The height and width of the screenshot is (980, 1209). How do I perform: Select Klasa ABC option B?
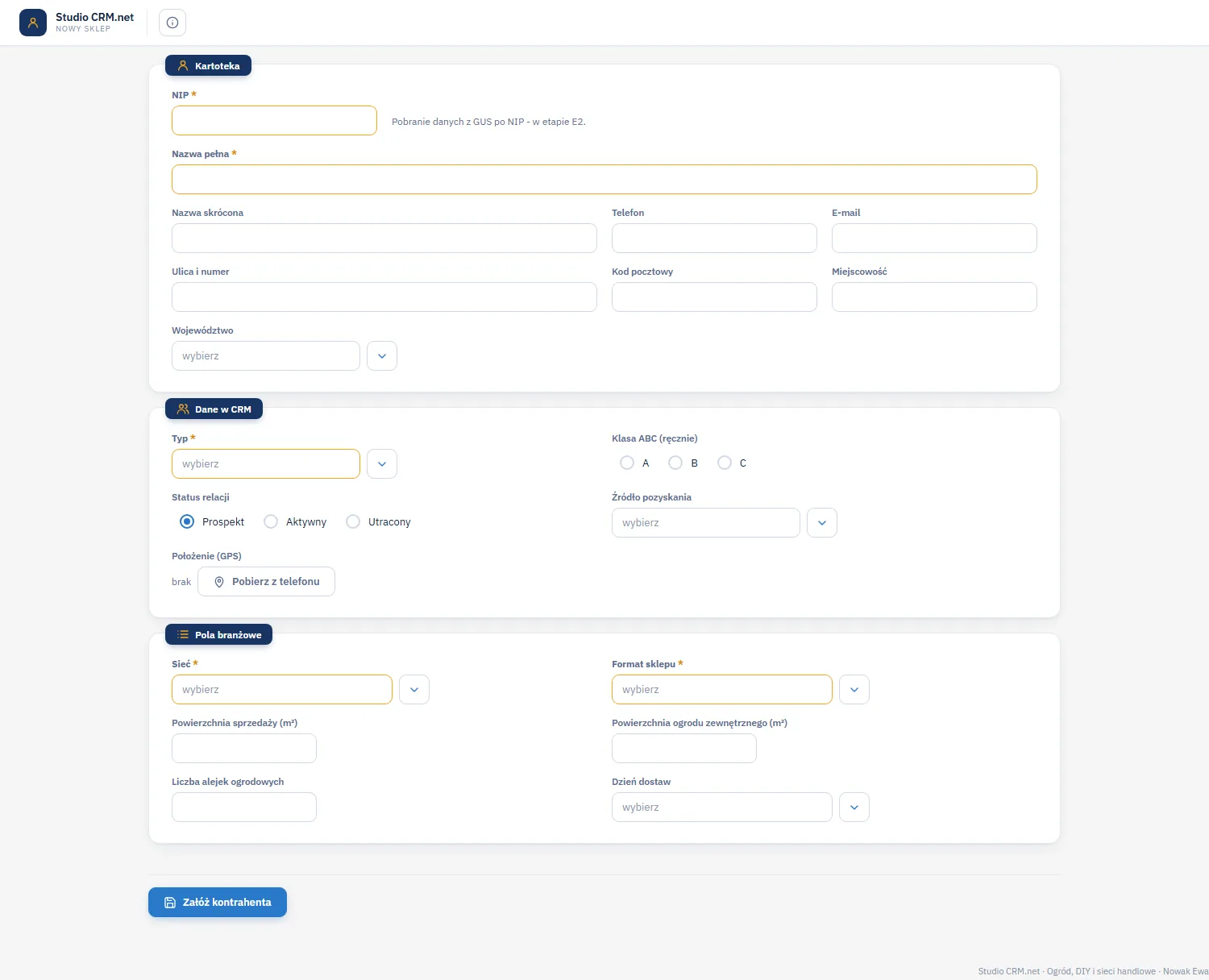click(675, 463)
